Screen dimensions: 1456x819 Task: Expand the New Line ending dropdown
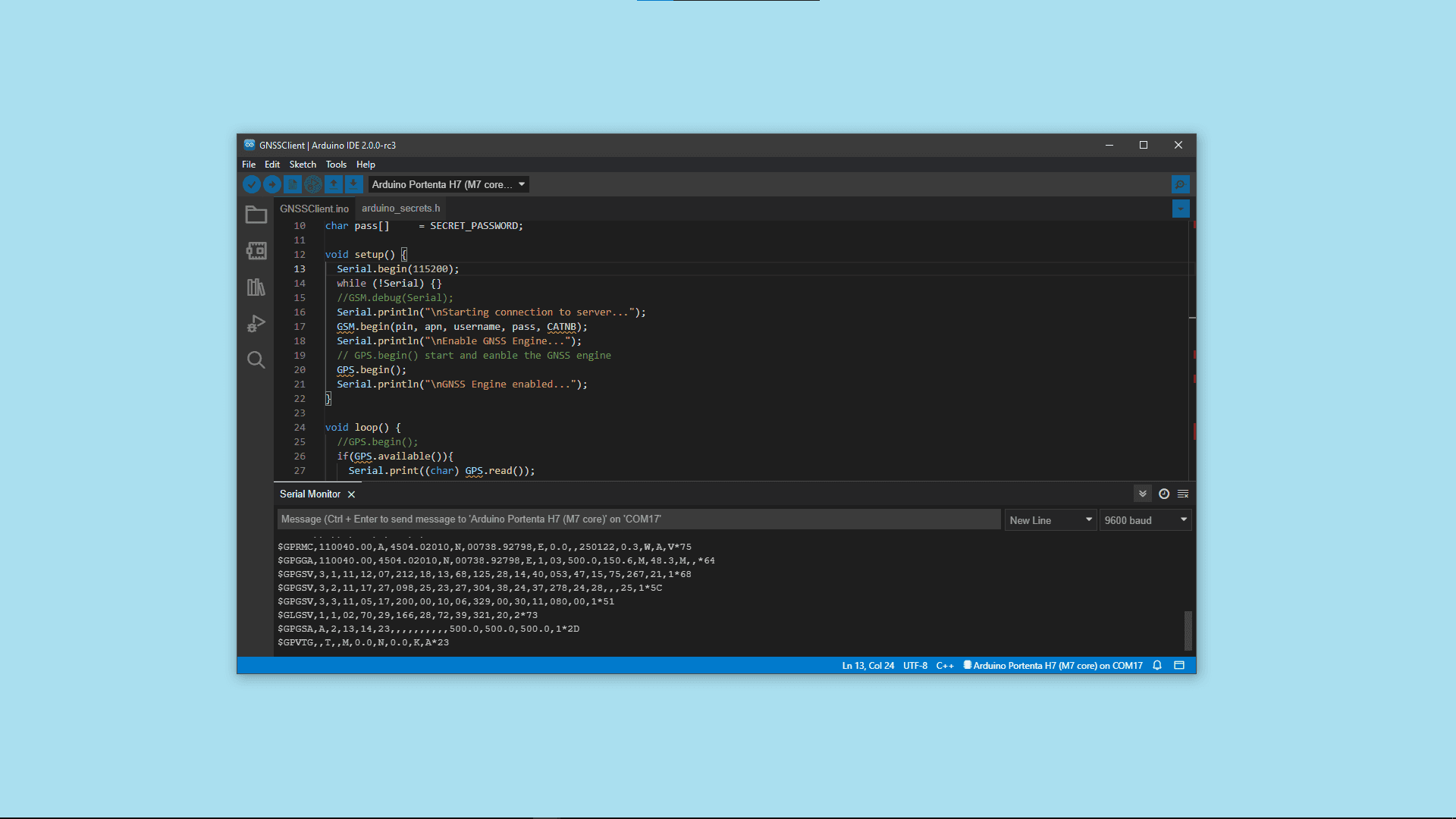[1050, 520]
